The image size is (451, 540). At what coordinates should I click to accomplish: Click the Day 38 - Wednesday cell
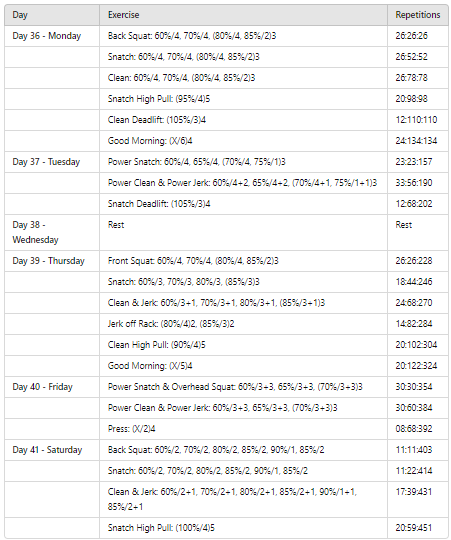pos(52,232)
